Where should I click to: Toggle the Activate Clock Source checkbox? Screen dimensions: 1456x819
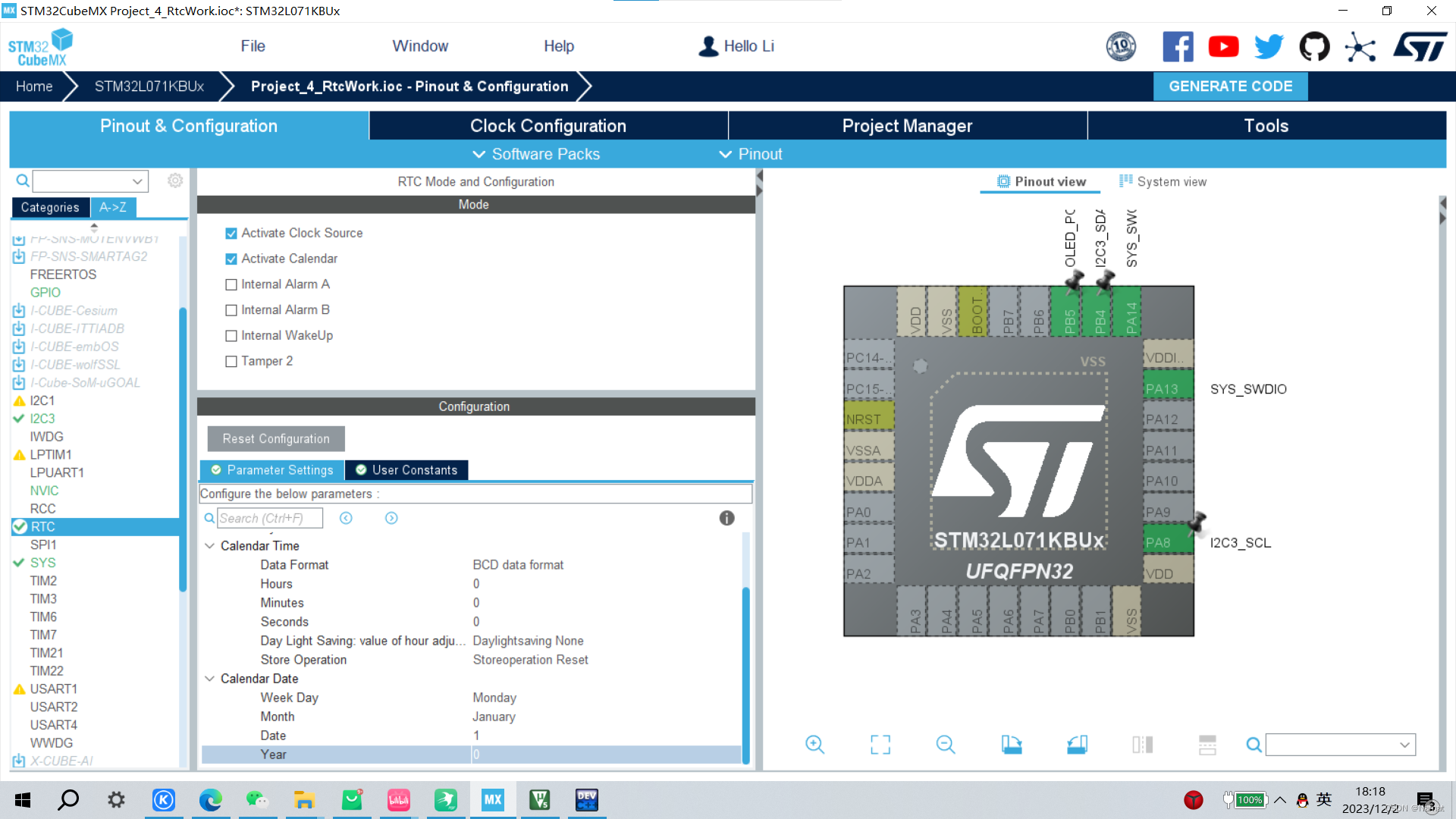[230, 232]
